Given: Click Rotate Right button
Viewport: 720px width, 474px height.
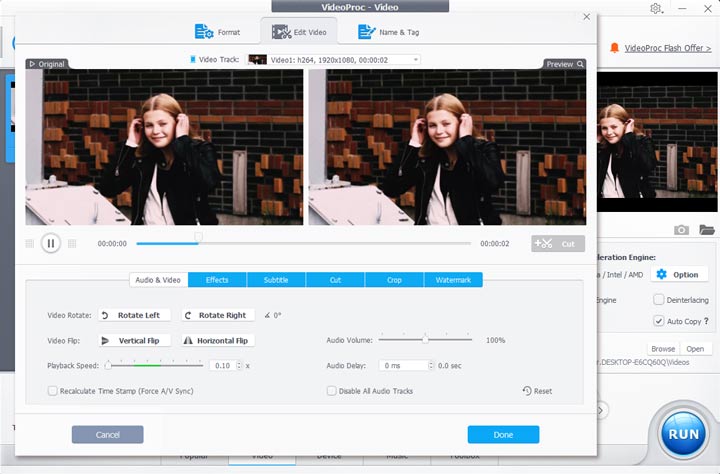Looking at the screenshot, I should [x=218, y=315].
